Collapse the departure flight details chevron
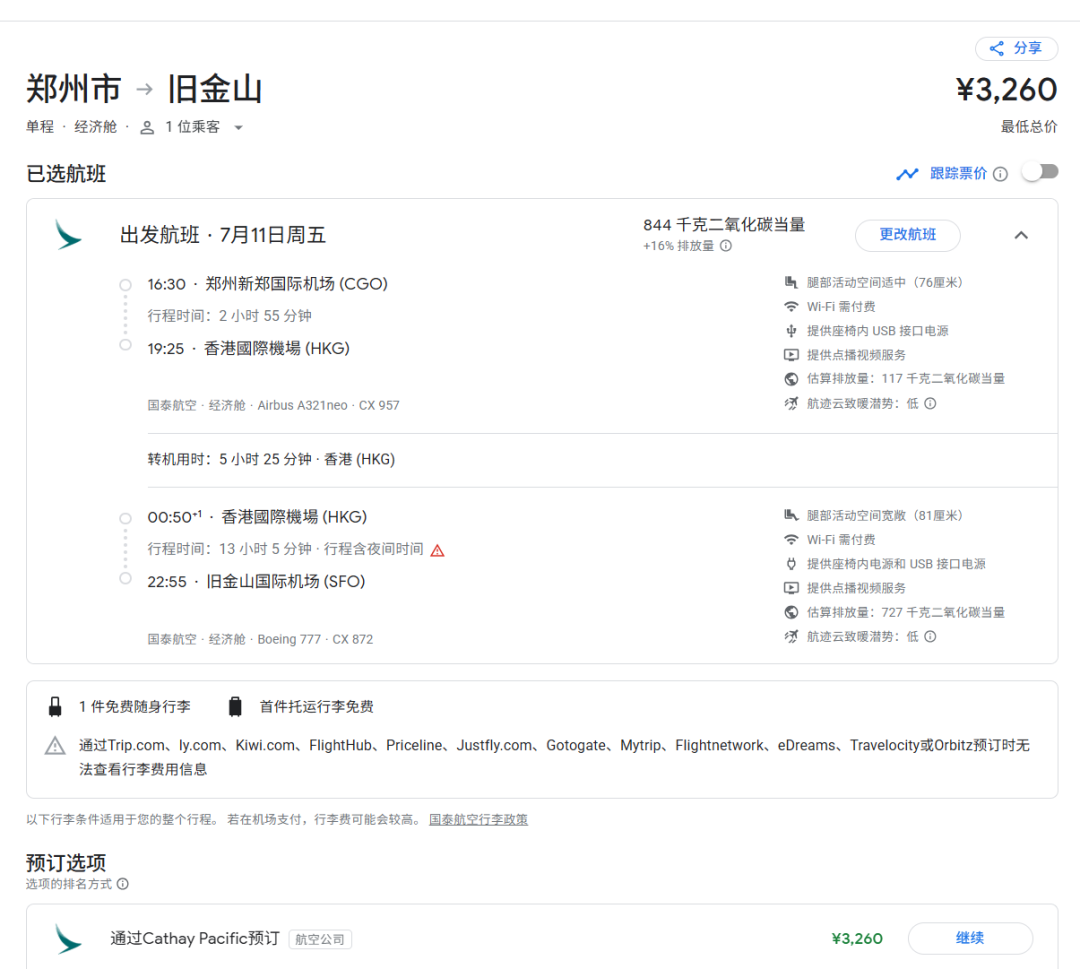Image resolution: width=1080 pixels, height=969 pixels. 1021,235
